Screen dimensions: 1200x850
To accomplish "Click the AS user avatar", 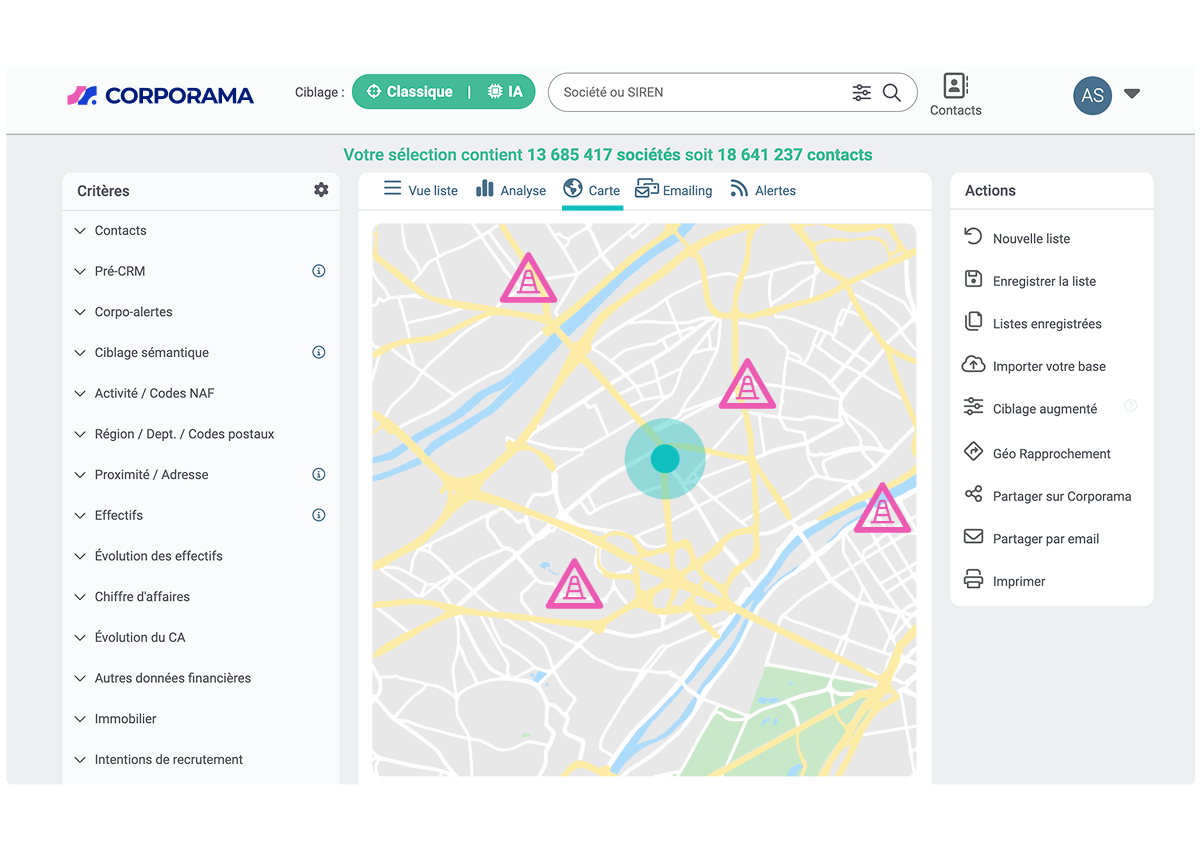I will [x=1092, y=95].
